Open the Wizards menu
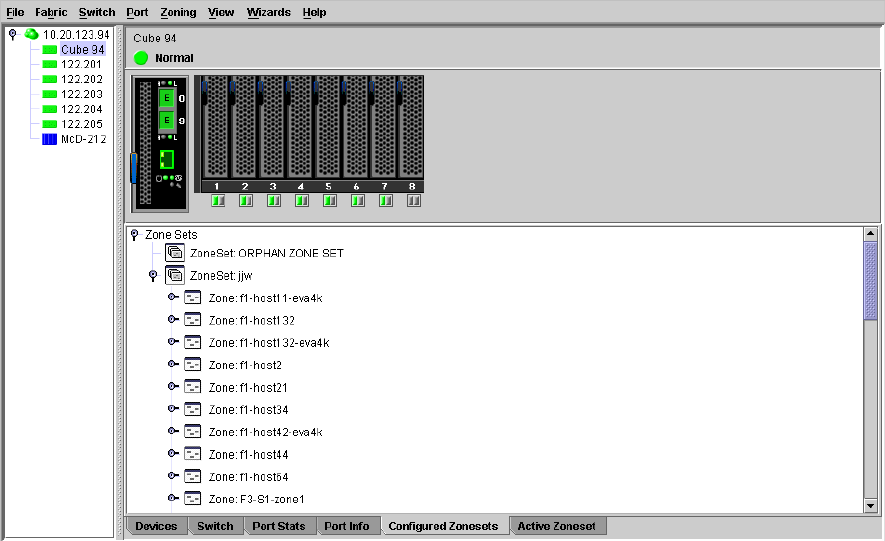This screenshot has height=541, width=885. [268, 12]
